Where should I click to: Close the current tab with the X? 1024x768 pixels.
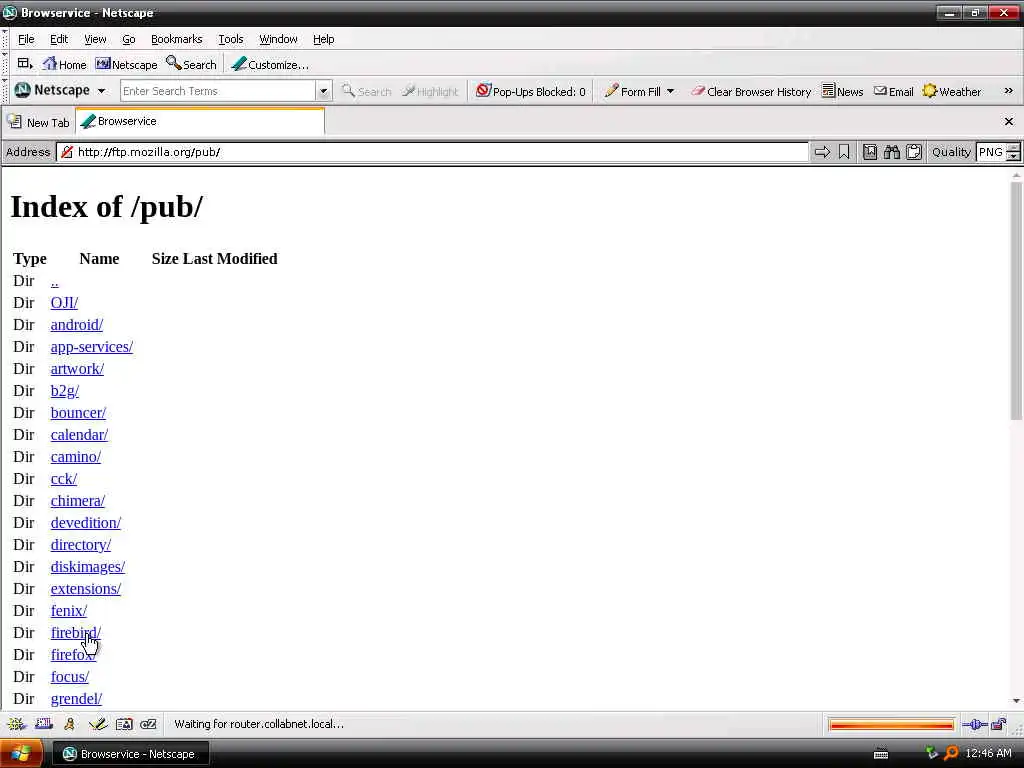coord(1009,121)
